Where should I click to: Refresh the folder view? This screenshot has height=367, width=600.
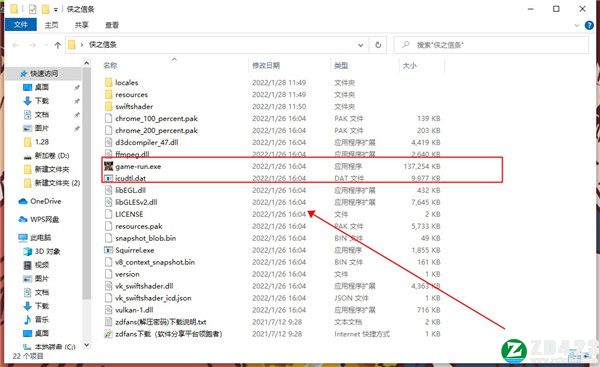(378, 45)
